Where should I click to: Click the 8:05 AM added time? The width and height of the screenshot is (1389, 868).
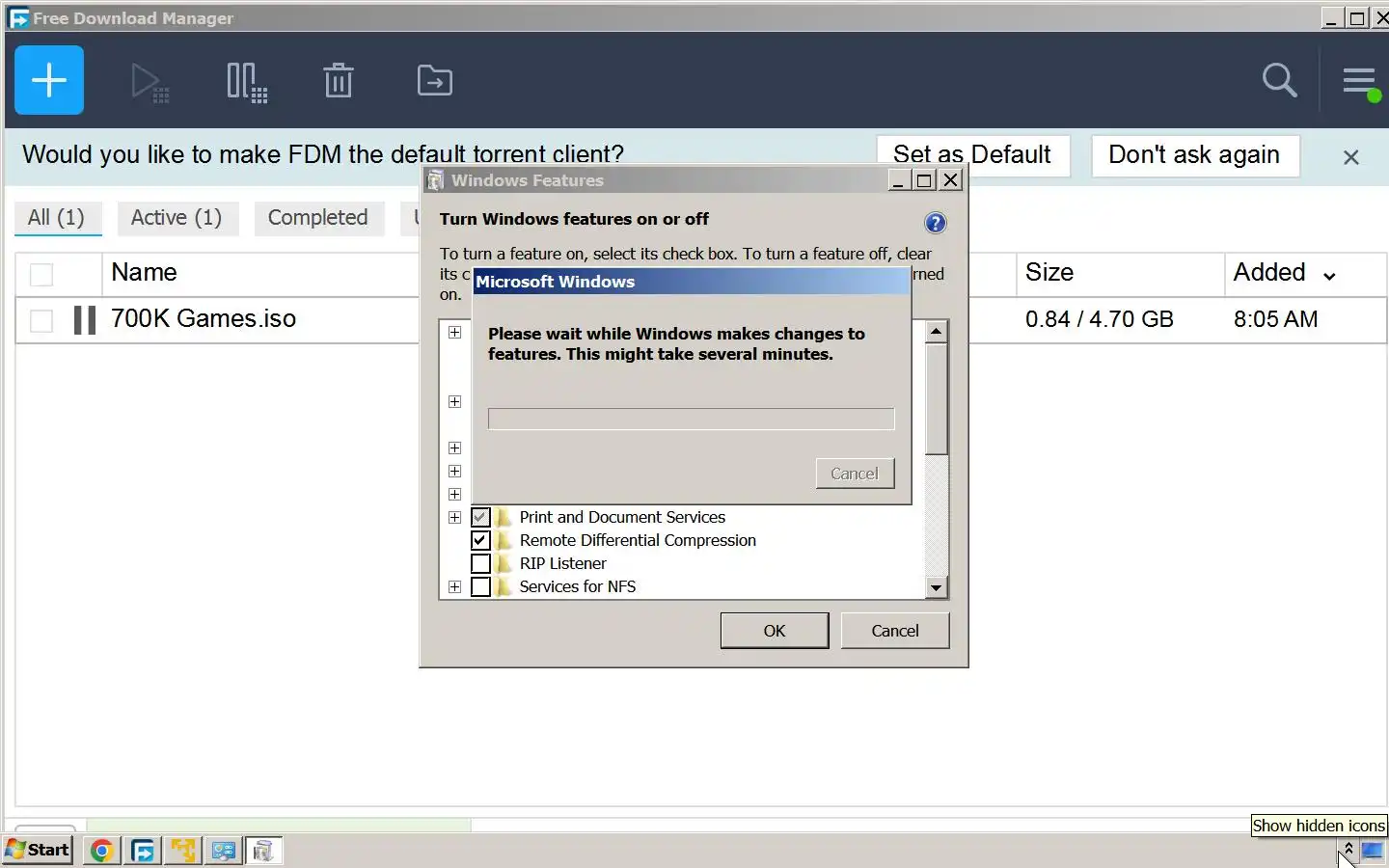pos(1275,319)
